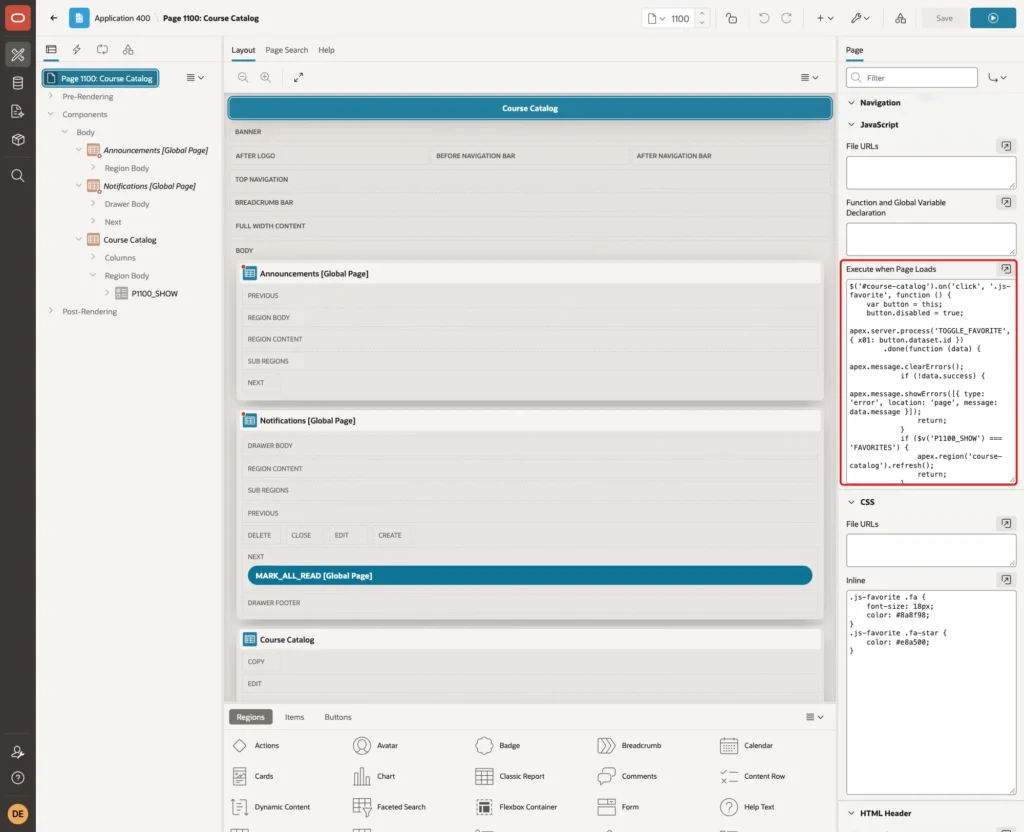Switch to Shared Components tab in tree pane
Screen dimensions: 1024x832
click(x=128, y=50)
